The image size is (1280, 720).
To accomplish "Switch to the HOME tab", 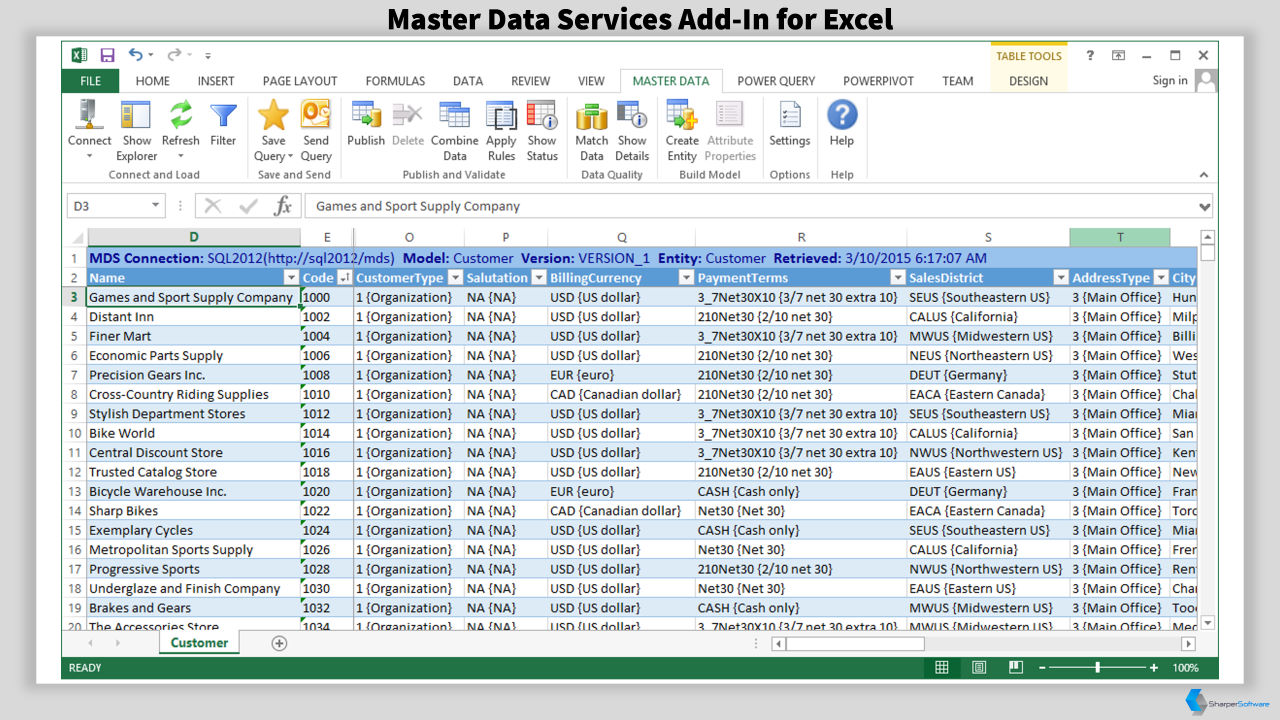I will (x=153, y=81).
